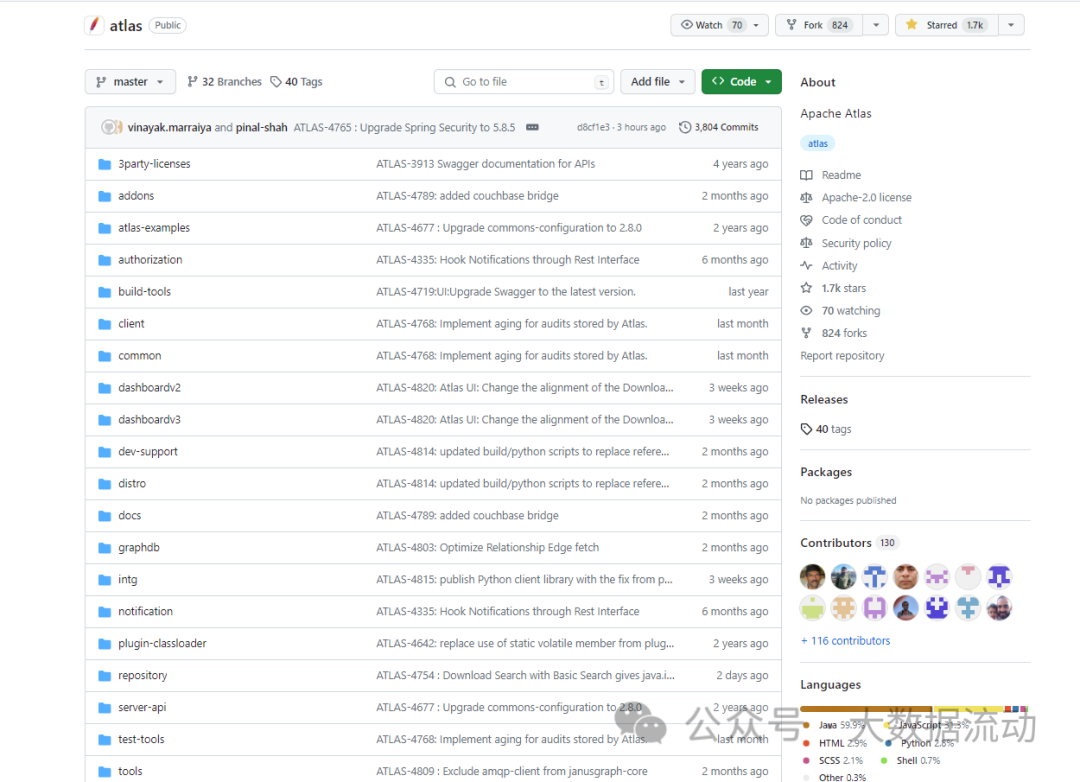1080x782 pixels.
Task: Open the dashboardv3 folder name
Action: tap(149, 420)
